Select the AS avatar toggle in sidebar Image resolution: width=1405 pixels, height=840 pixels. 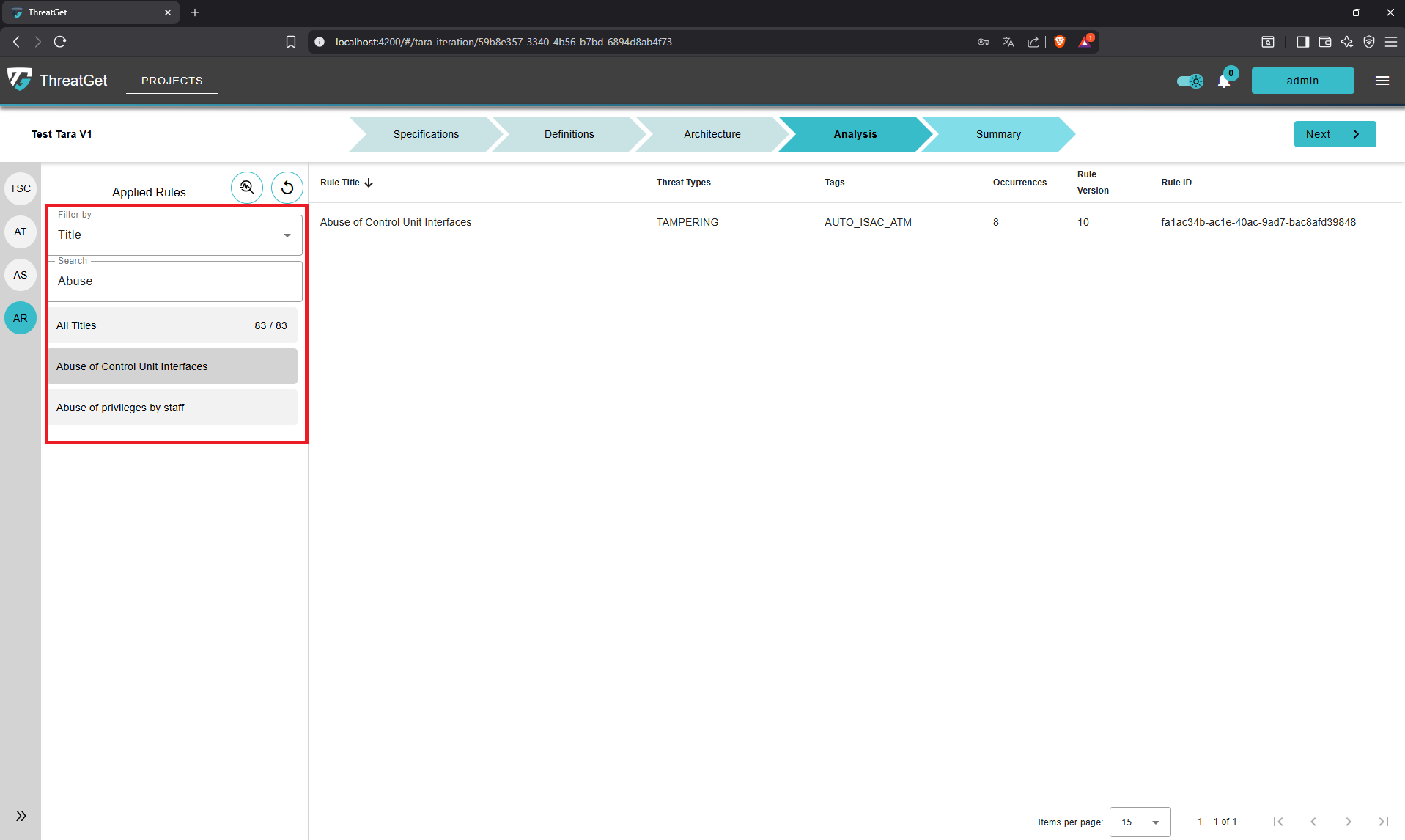[20, 275]
